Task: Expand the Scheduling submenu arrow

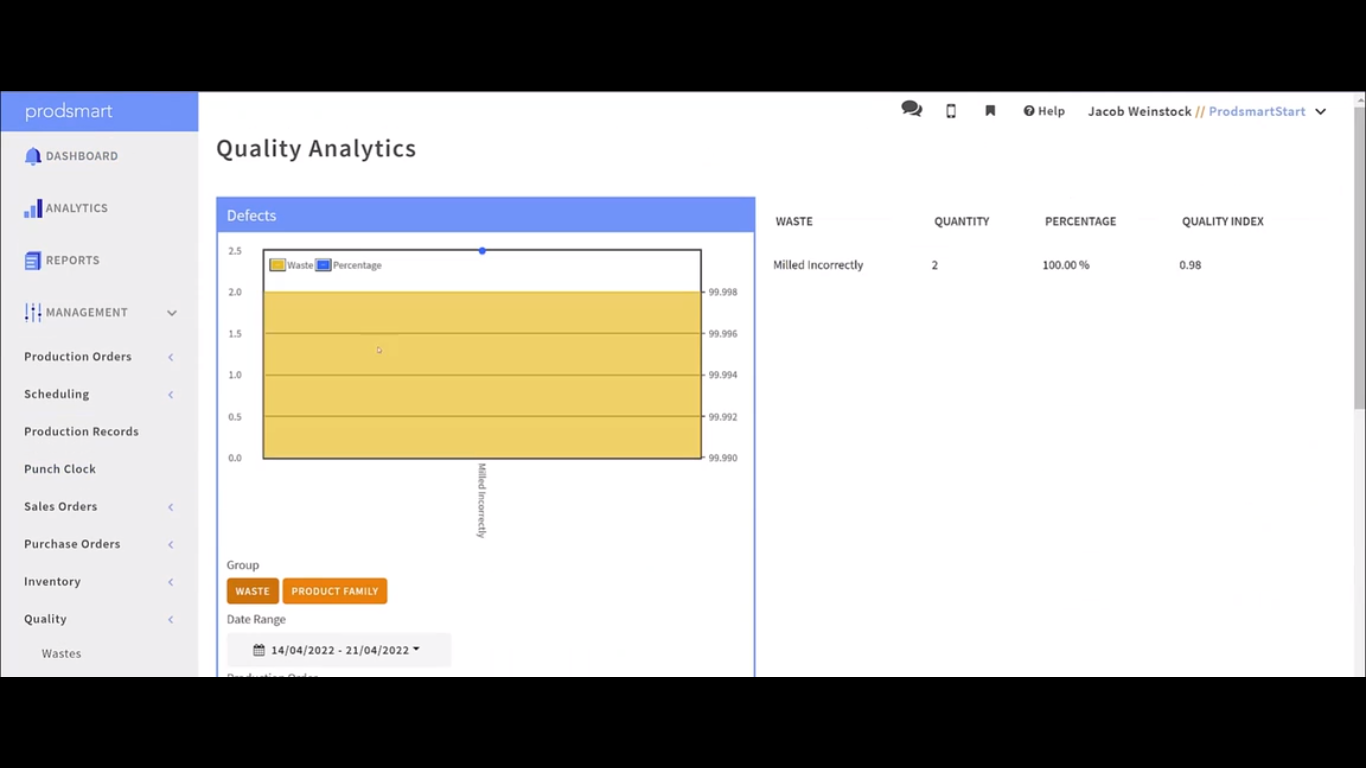Action: 171,395
